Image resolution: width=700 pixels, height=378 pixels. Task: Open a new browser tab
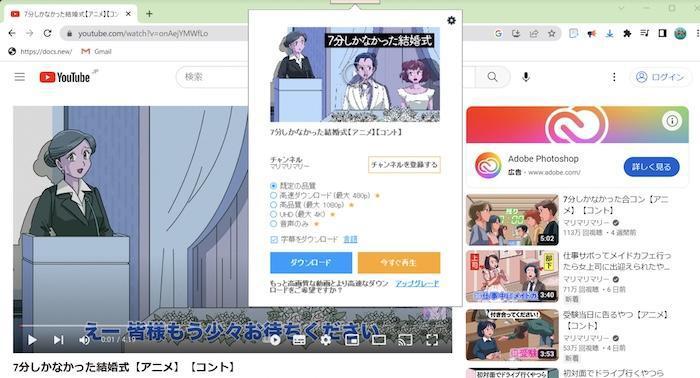pos(149,14)
